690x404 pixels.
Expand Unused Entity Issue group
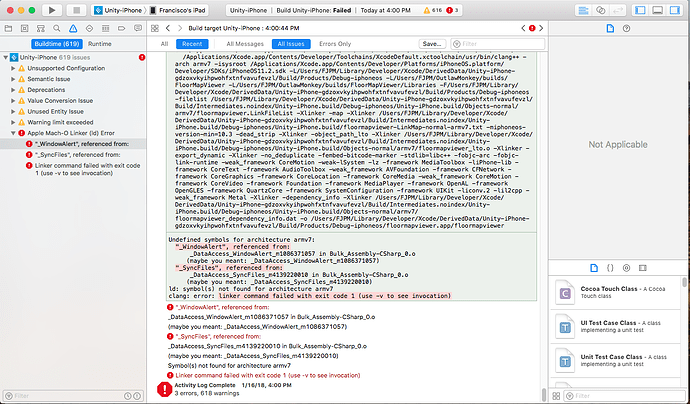point(13,112)
